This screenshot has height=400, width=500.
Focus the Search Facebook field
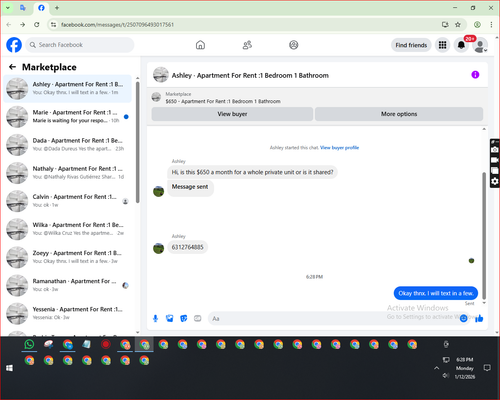click(80, 45)
